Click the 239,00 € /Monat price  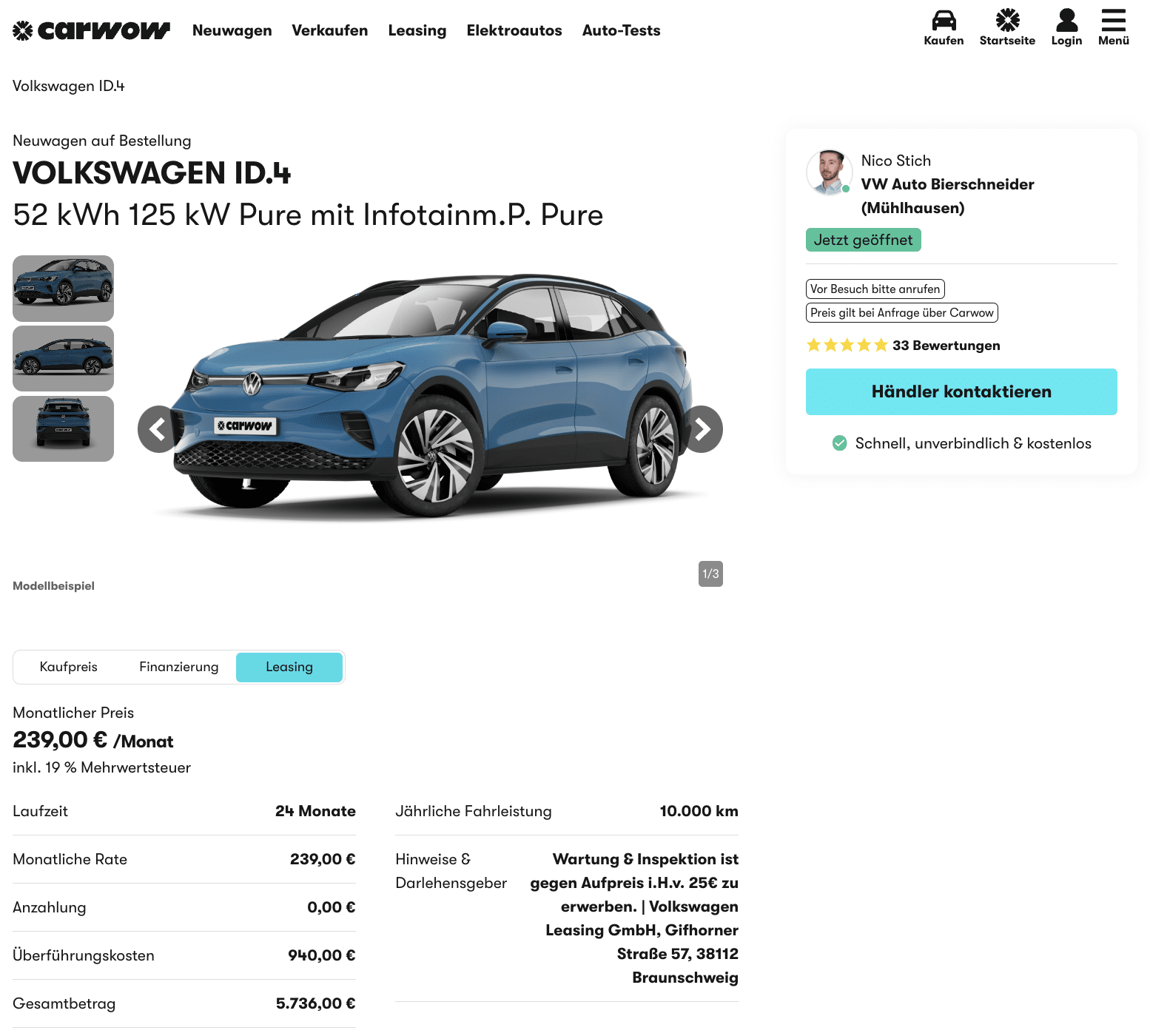pos(93,740)
